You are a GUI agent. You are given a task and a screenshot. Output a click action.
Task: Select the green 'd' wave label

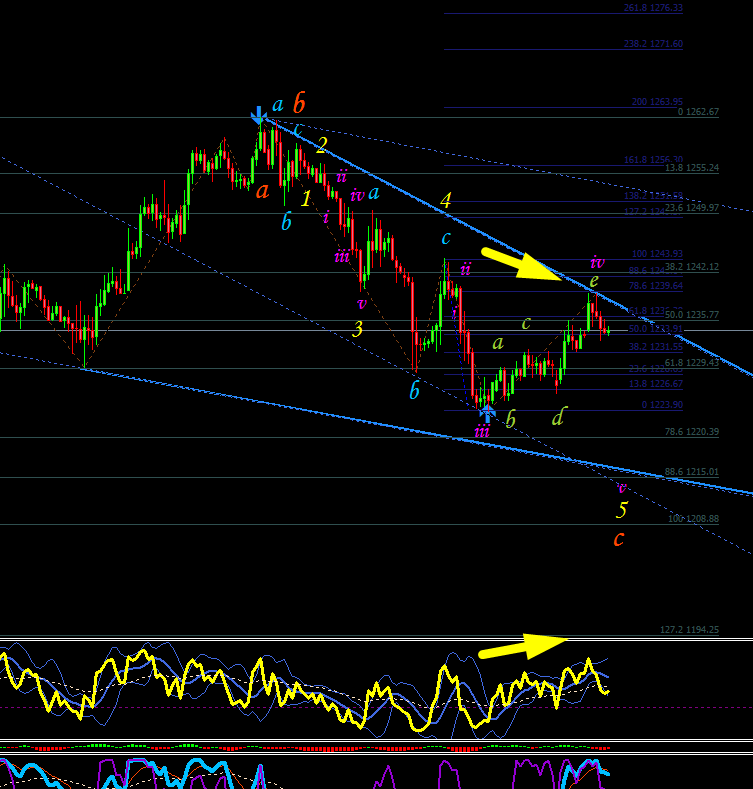558,417
